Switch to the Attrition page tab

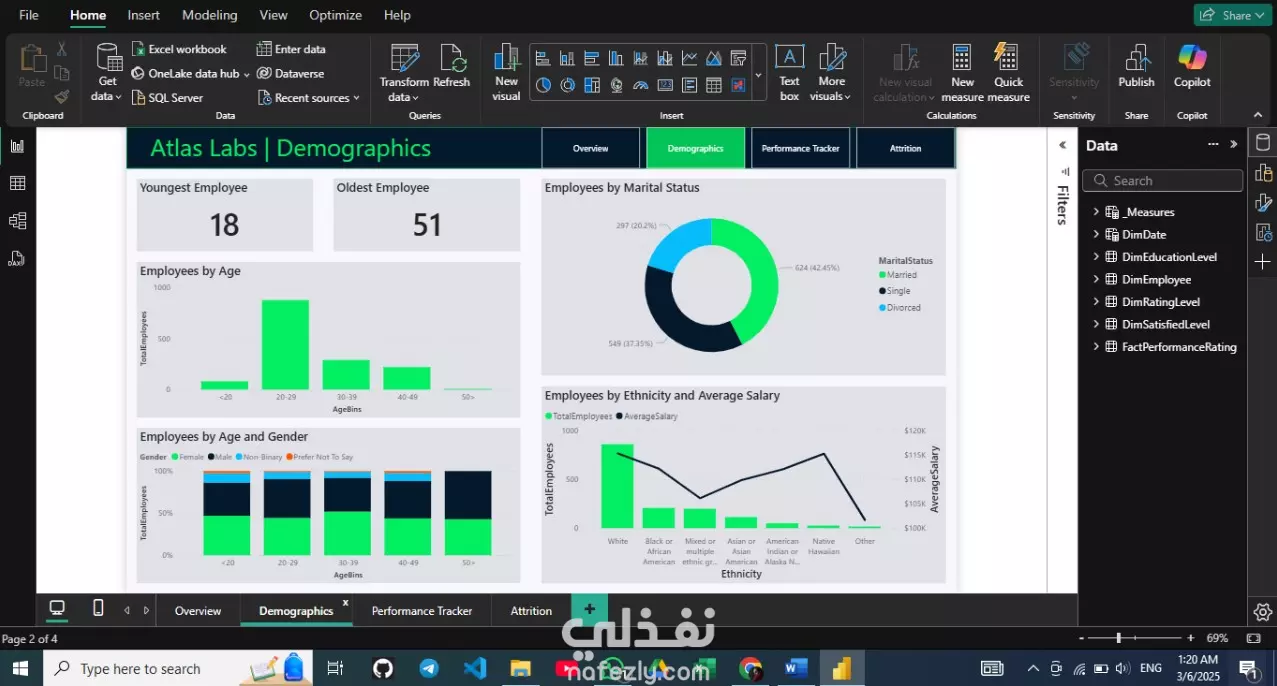(x=531, y=611)
